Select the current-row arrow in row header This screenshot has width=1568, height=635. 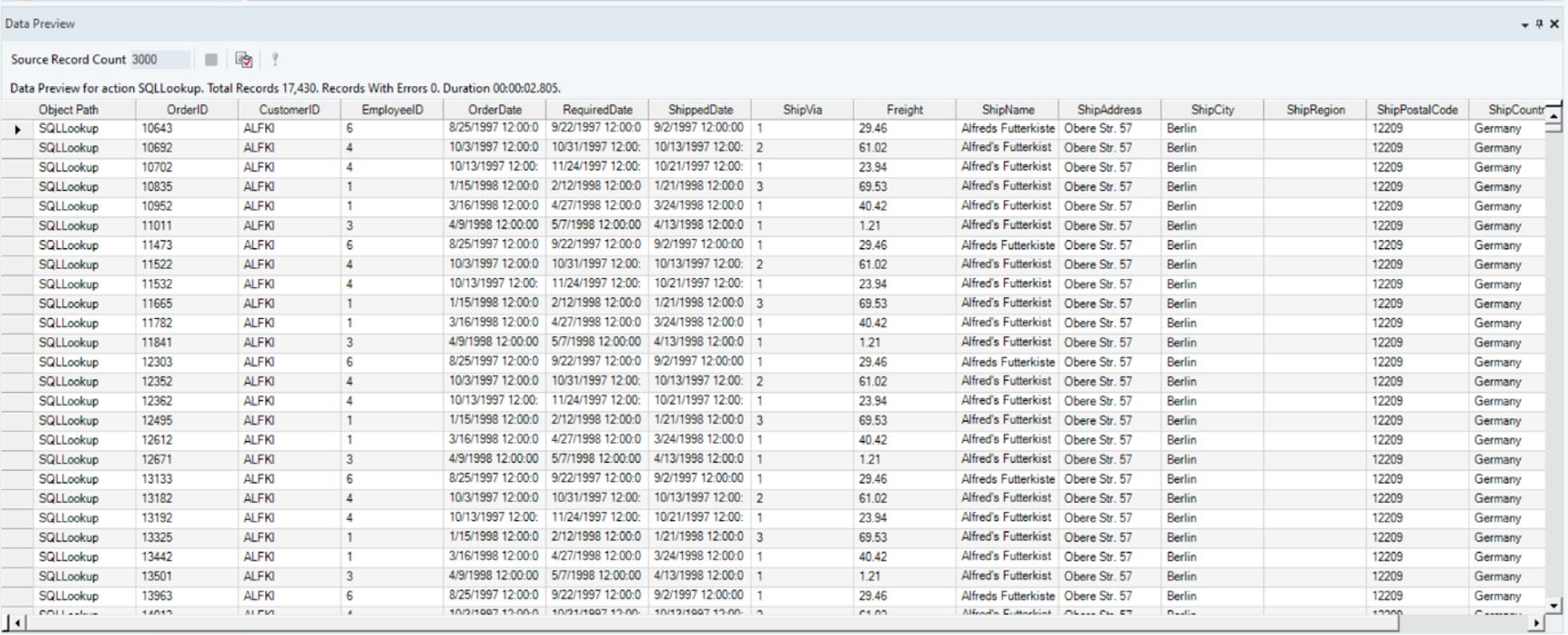tap(17, 130)
